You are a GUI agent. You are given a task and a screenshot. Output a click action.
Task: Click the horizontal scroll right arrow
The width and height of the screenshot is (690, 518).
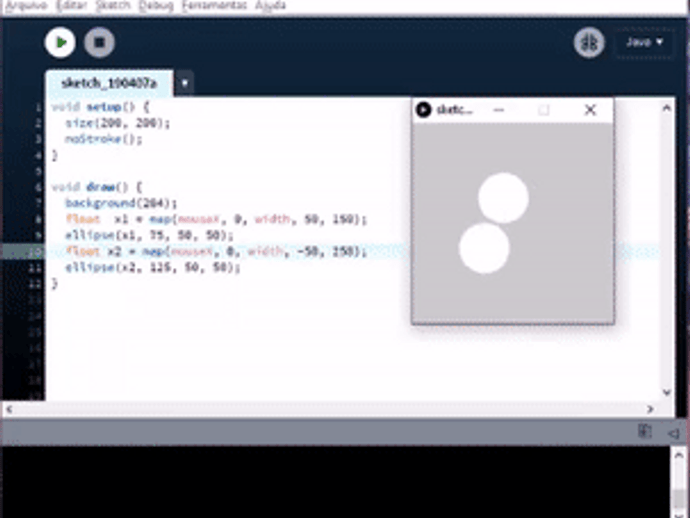point(650,409)
